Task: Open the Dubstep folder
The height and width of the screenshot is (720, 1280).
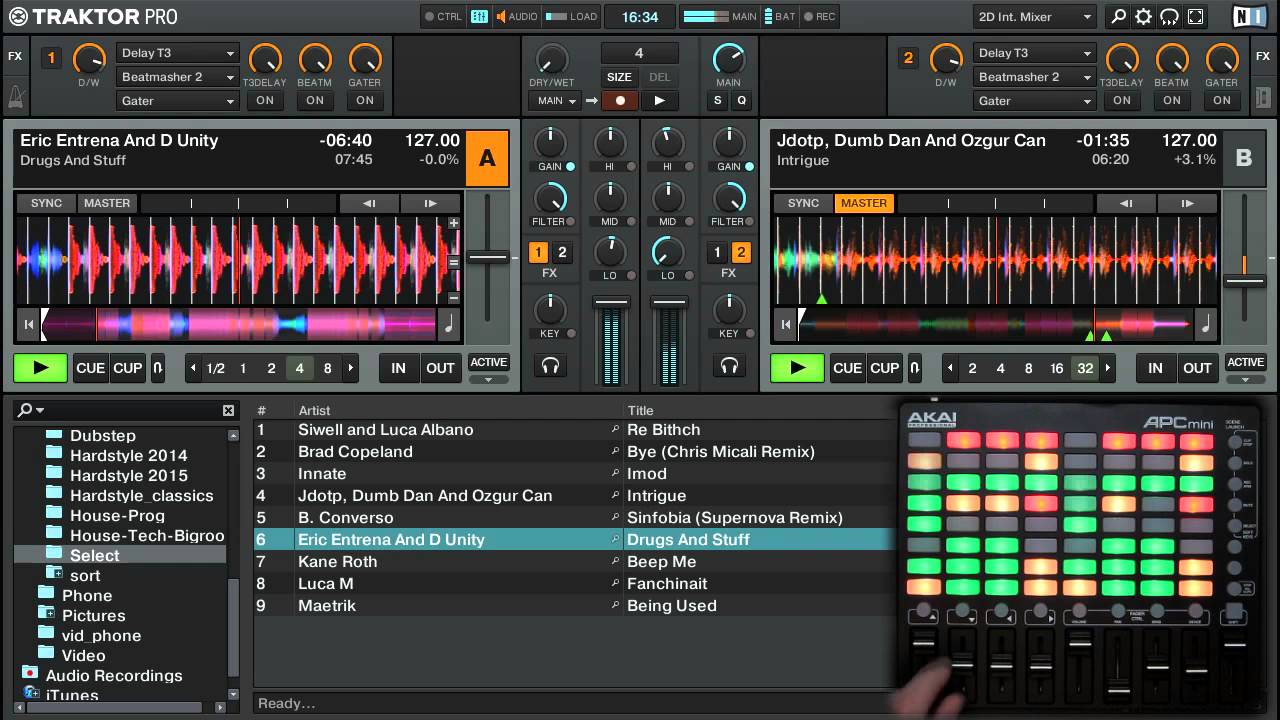Action: [102, 435]
